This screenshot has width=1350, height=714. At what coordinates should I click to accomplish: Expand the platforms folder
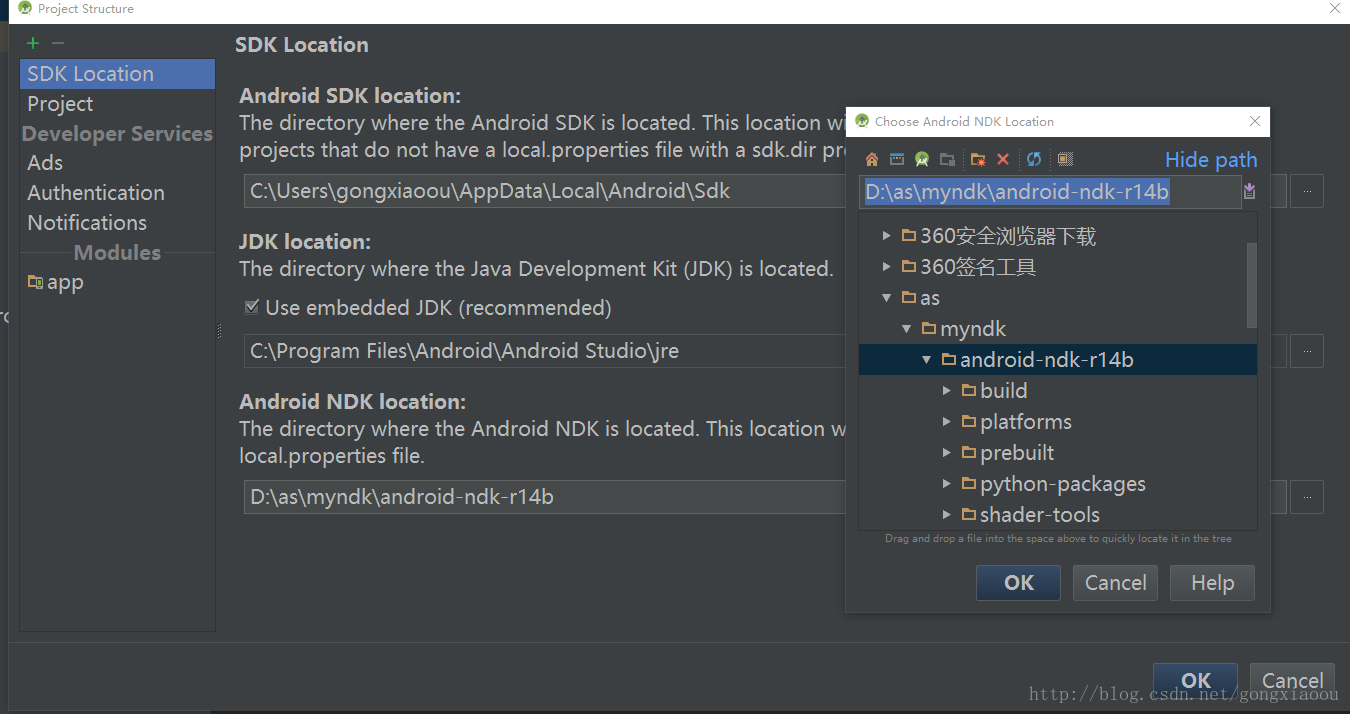coord(946,422)
